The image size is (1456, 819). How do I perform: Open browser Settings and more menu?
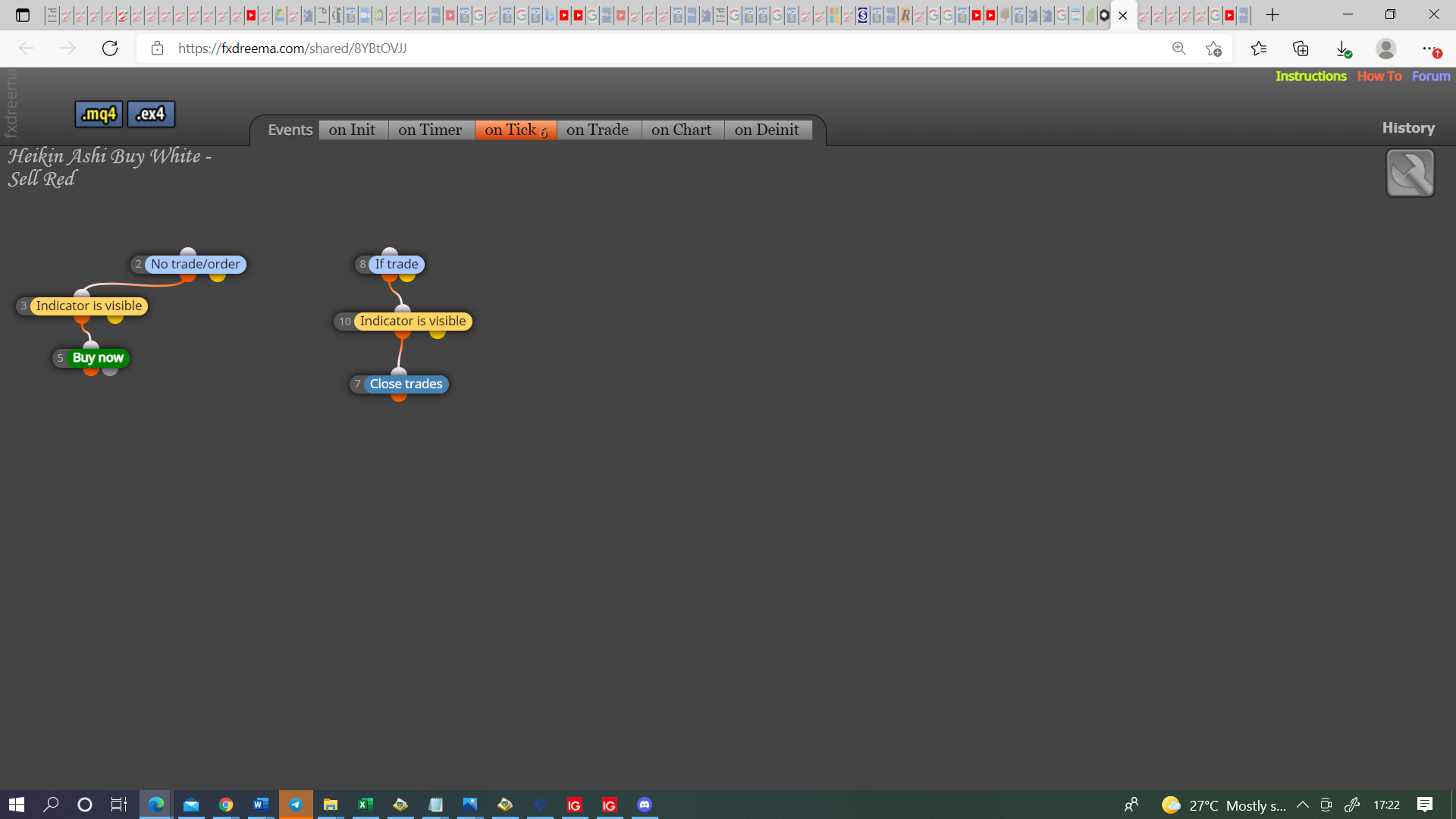pyautogui.click(x=1430, y=49)
